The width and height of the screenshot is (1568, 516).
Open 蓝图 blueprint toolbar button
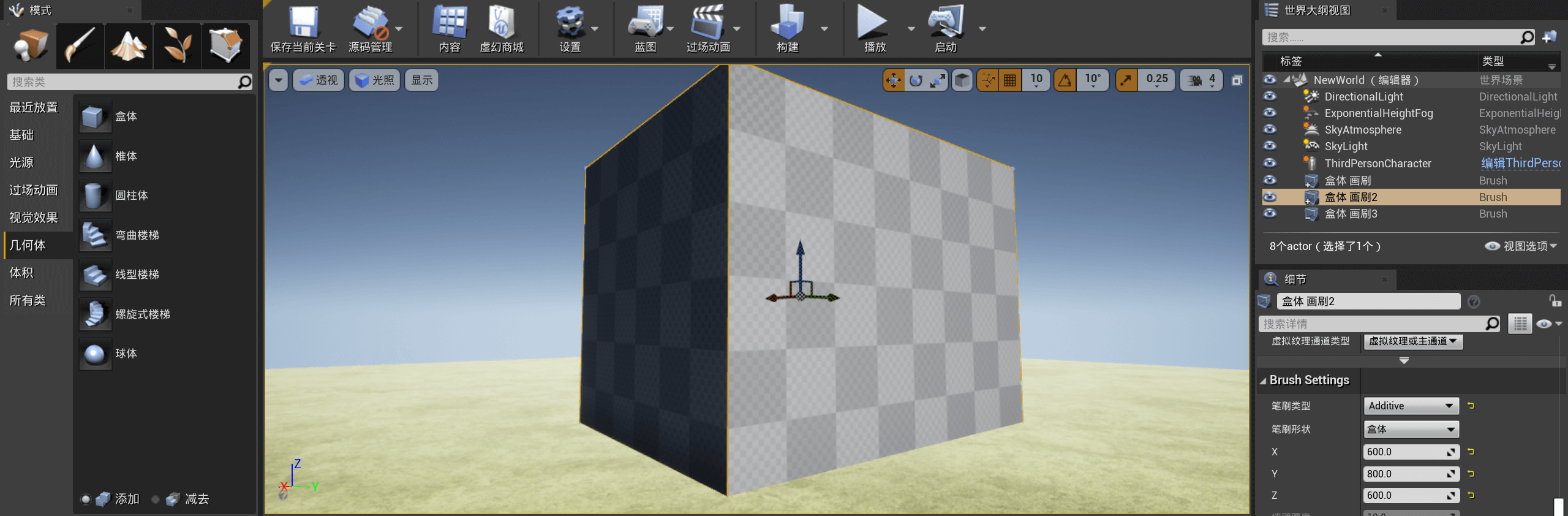coord(645,28)
